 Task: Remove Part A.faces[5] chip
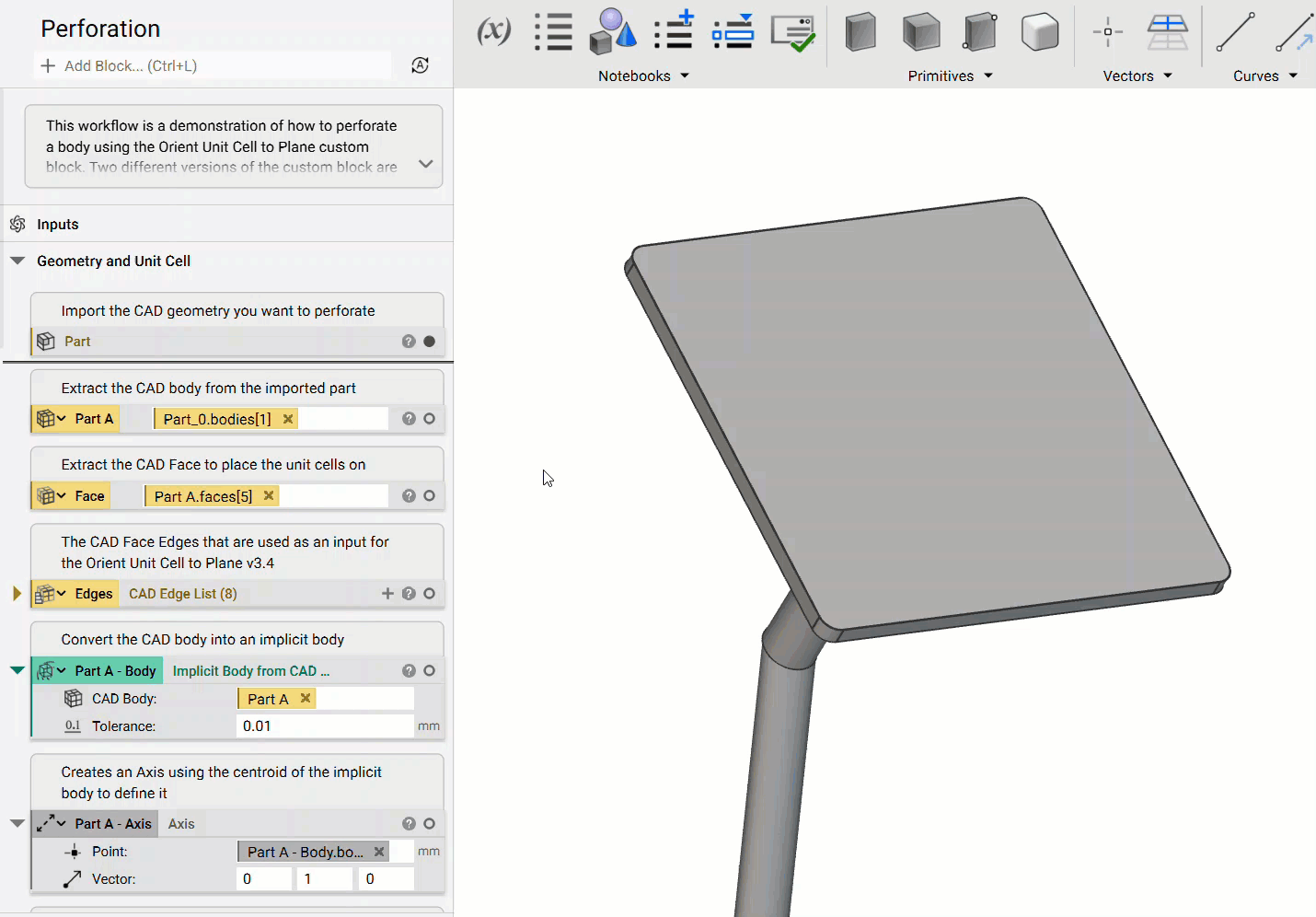[269, 496]
